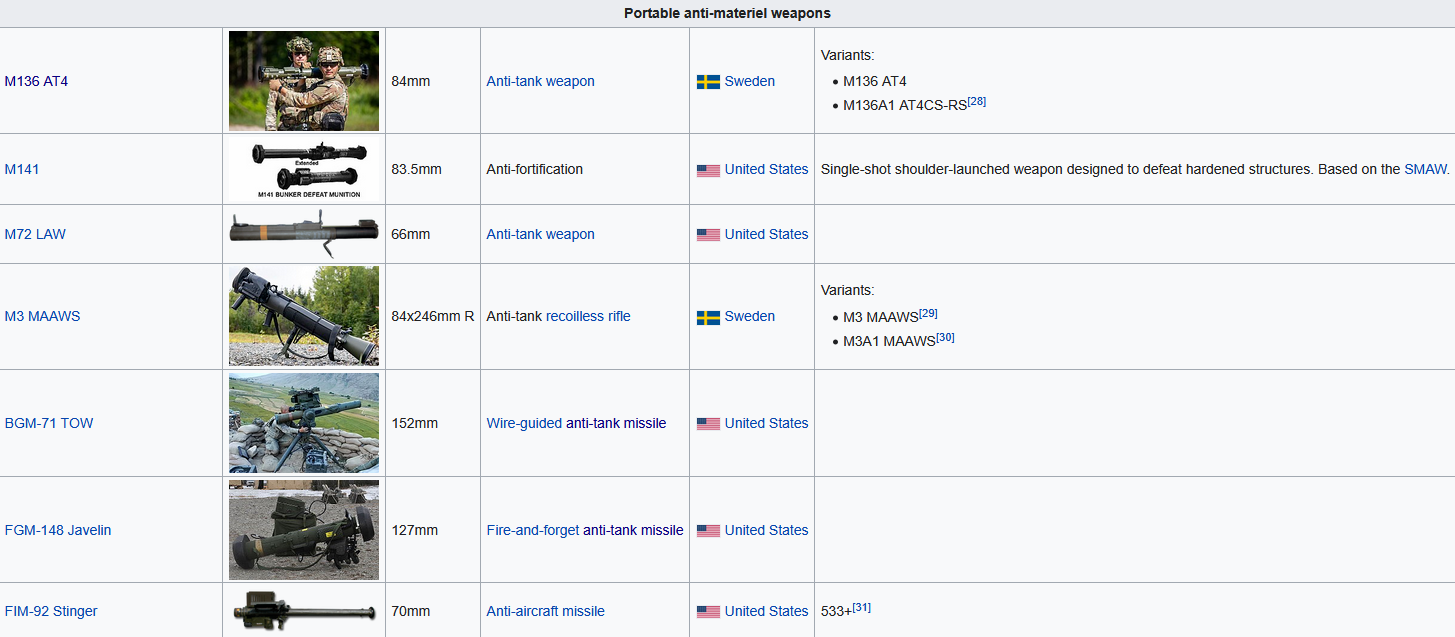Click United States link in Javelin row
The image size is (1455, 637).
tap(767, 530)
